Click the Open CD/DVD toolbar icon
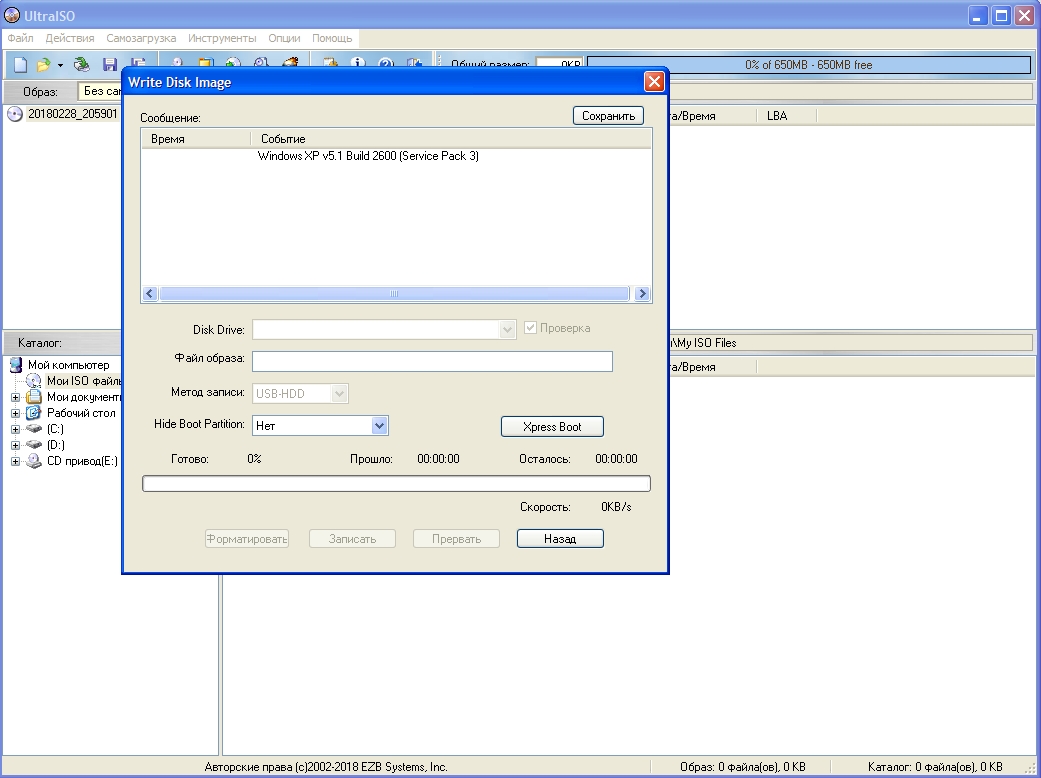 [x=82, y=64]
